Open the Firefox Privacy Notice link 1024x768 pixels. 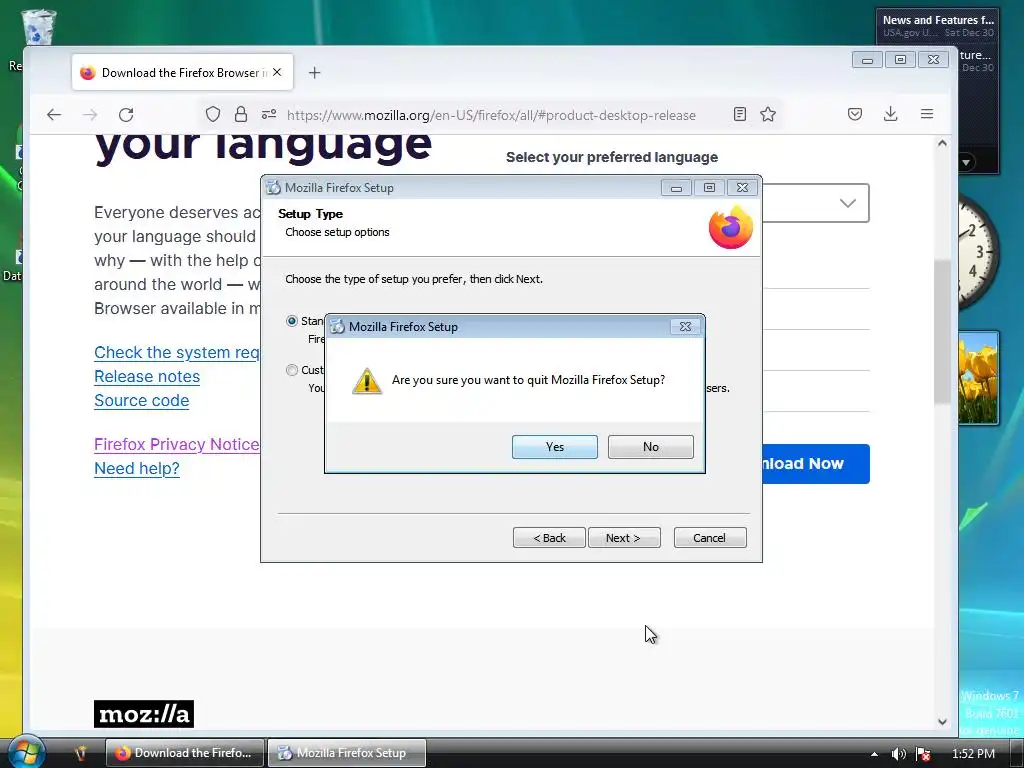pos(177,445)
